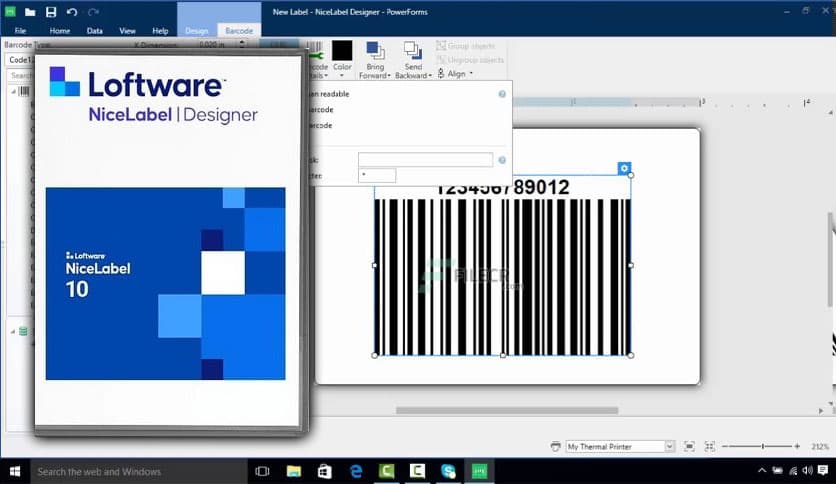836x484 pixels.
Task: Open the Windows Store taskbar icon
Action: (x=324, y=471)
